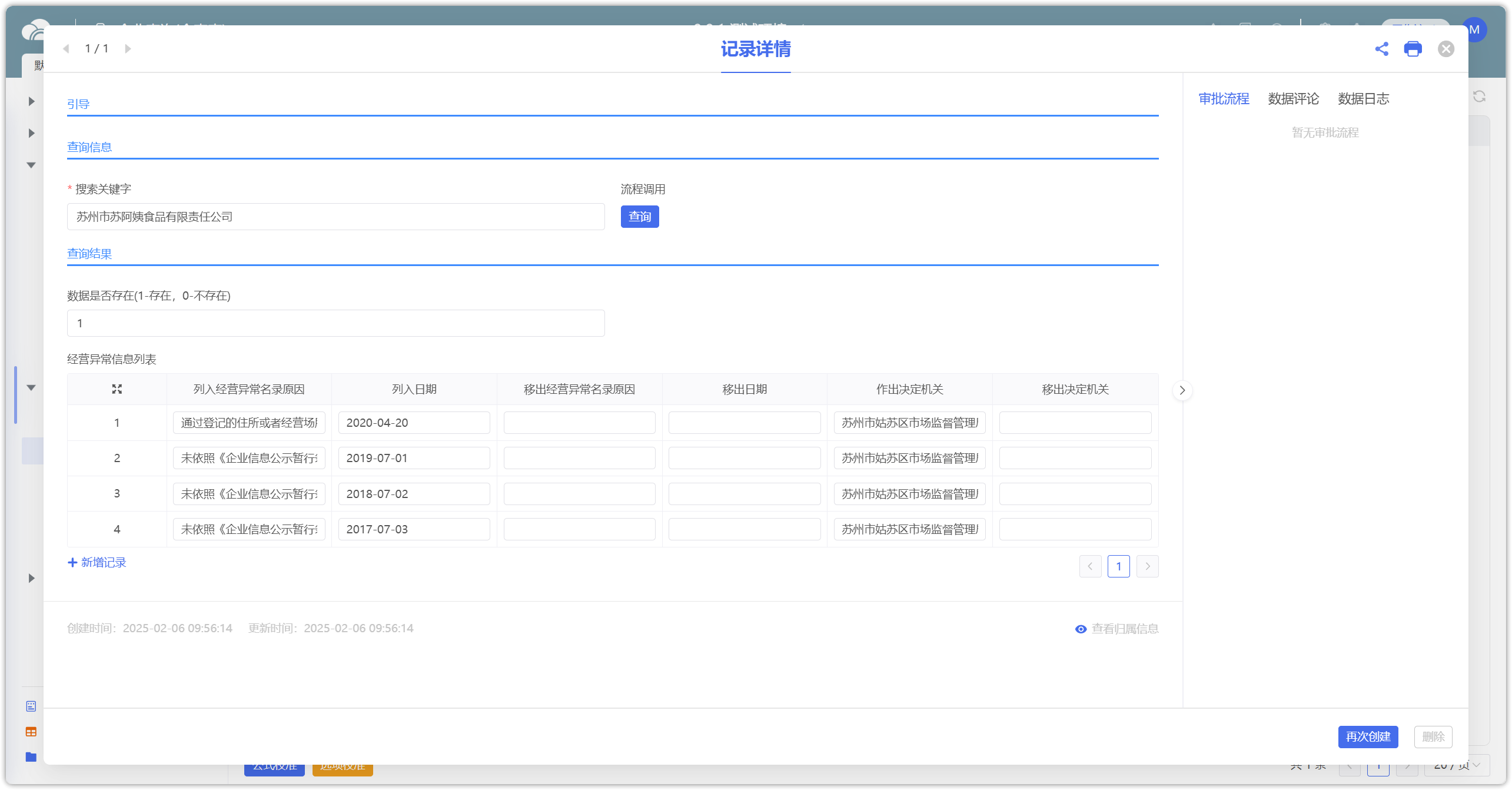Click the table's next page arrow
This screenshot has width=1512, height=790.
tap(1147, 566)
